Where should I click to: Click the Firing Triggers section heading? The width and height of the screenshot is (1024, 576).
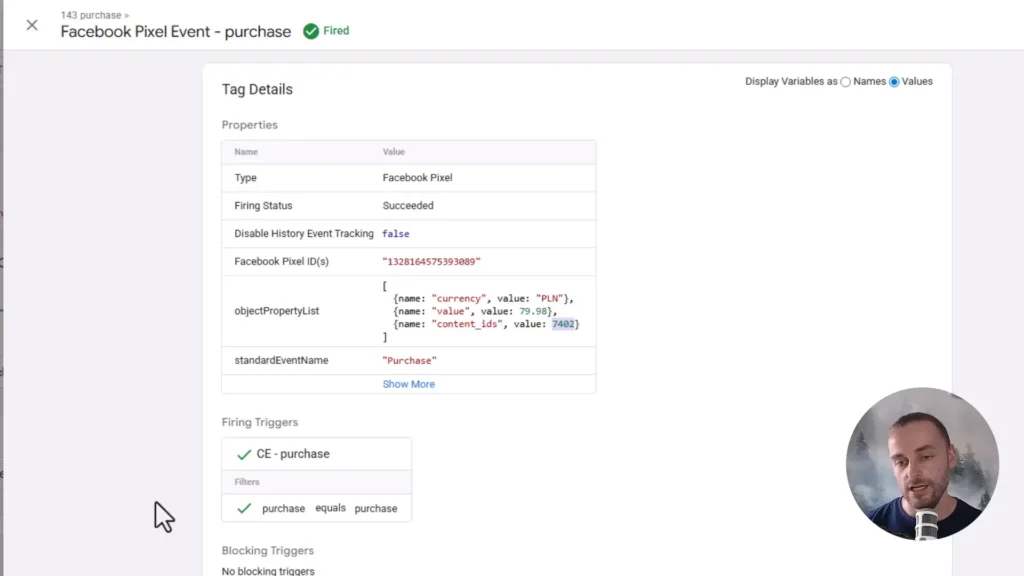[x=260, y=423]
